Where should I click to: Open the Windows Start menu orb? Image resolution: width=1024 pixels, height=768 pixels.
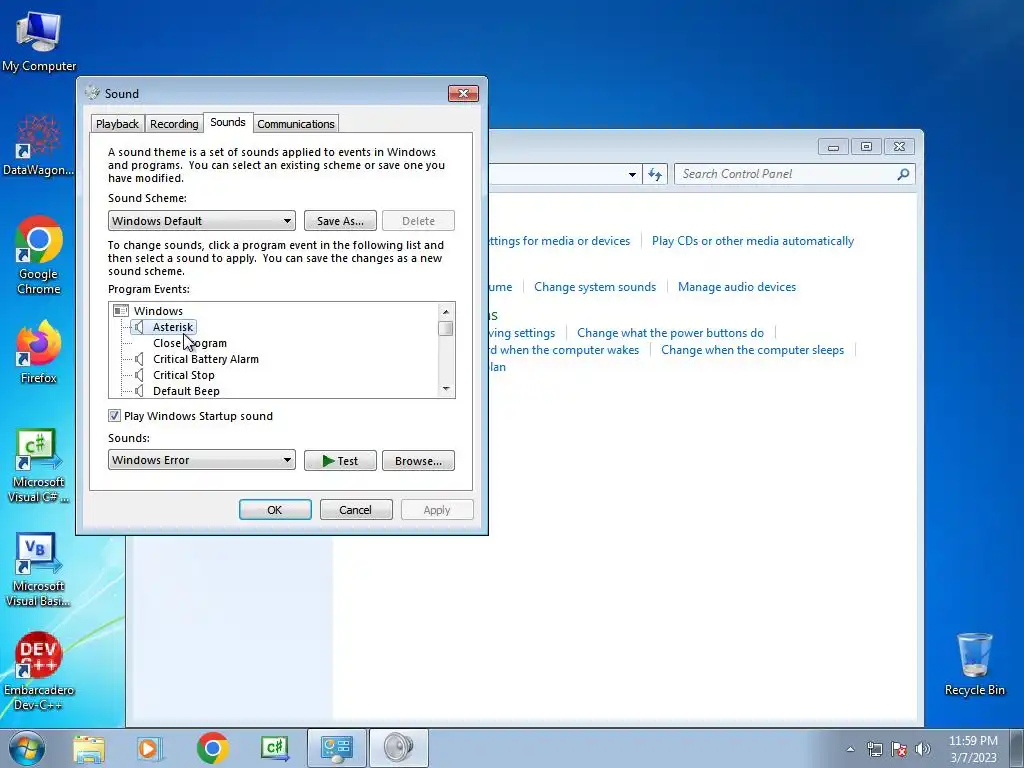(27, 748)
